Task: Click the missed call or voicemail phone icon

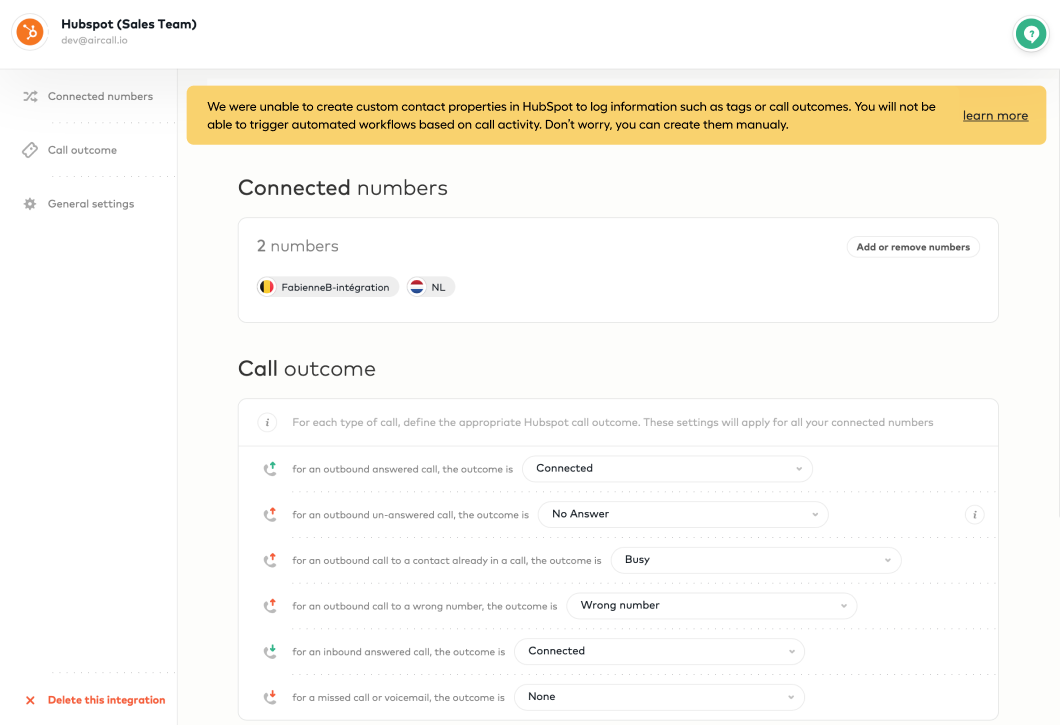Action: [270, 697]
